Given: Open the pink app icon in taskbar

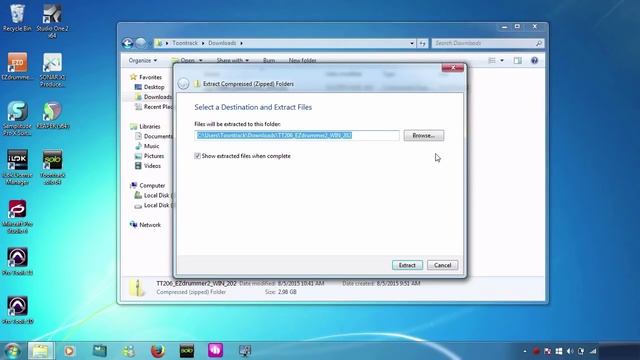Looking at the screenshot, I should [x=216, y=351].
